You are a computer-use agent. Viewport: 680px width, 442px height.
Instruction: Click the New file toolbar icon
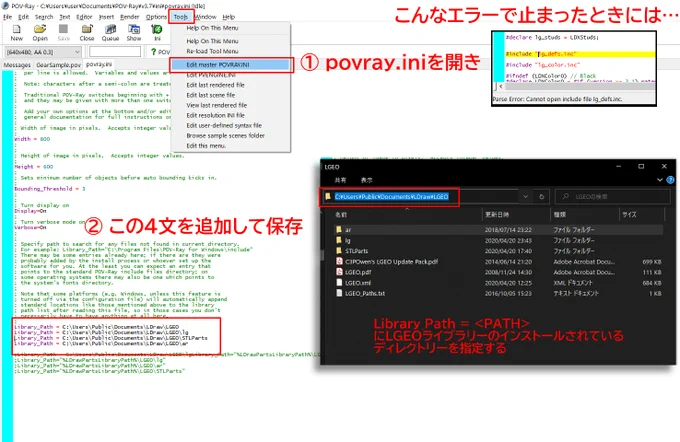[x=16, y=29]
